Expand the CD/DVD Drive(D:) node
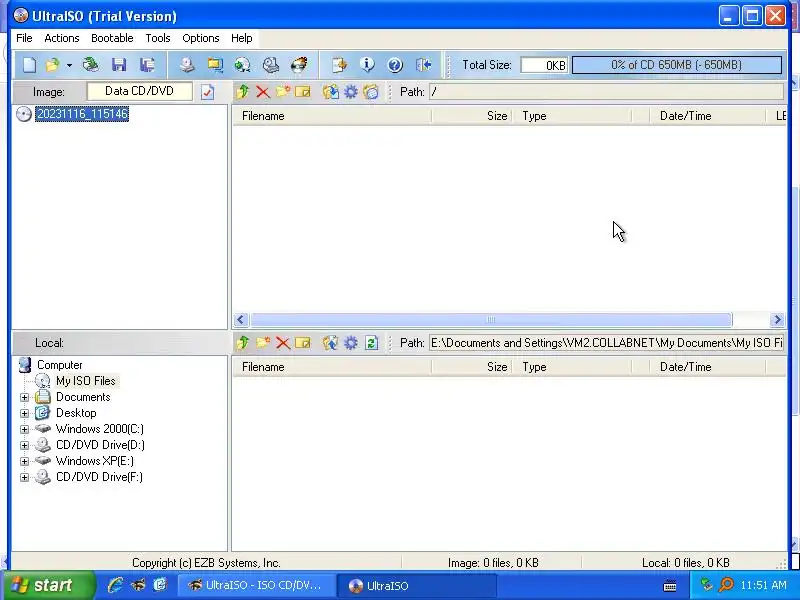The width and height of the screenshot is (800, 600). pos(24,445)
